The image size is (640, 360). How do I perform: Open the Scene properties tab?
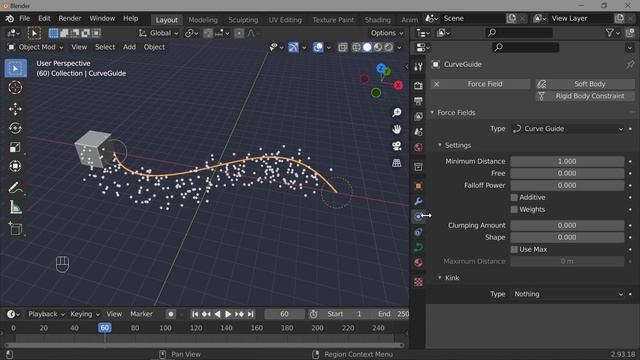(x=418, y=132)
